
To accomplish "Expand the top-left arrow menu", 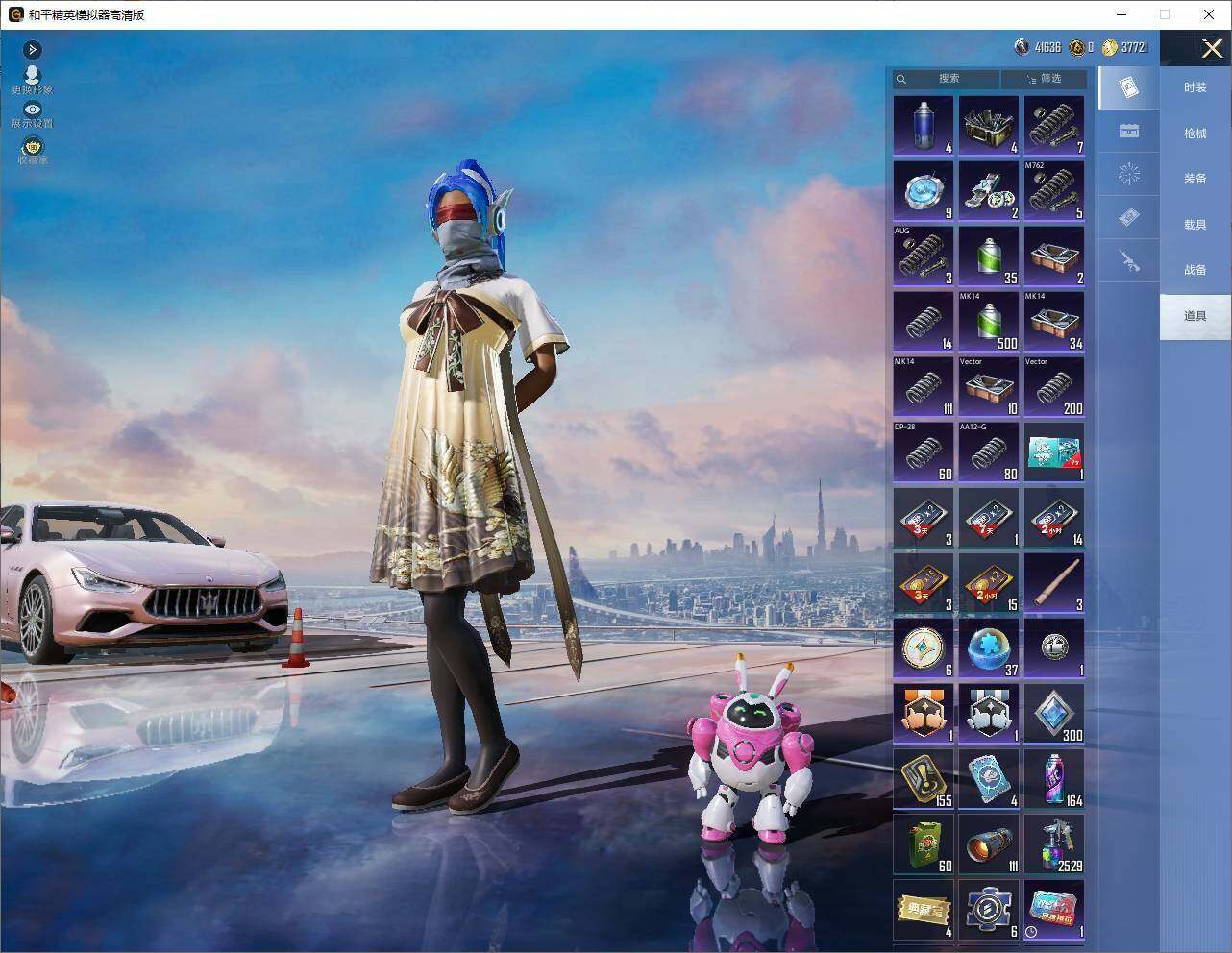I will tap(32, 50).
